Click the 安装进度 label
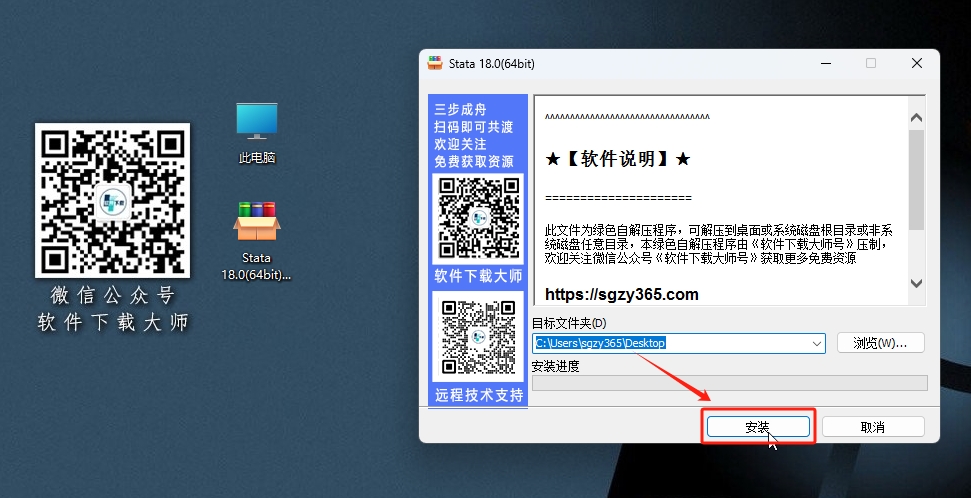Image resolution: width=971 pixels, height=498 pixels. point(555,366)
